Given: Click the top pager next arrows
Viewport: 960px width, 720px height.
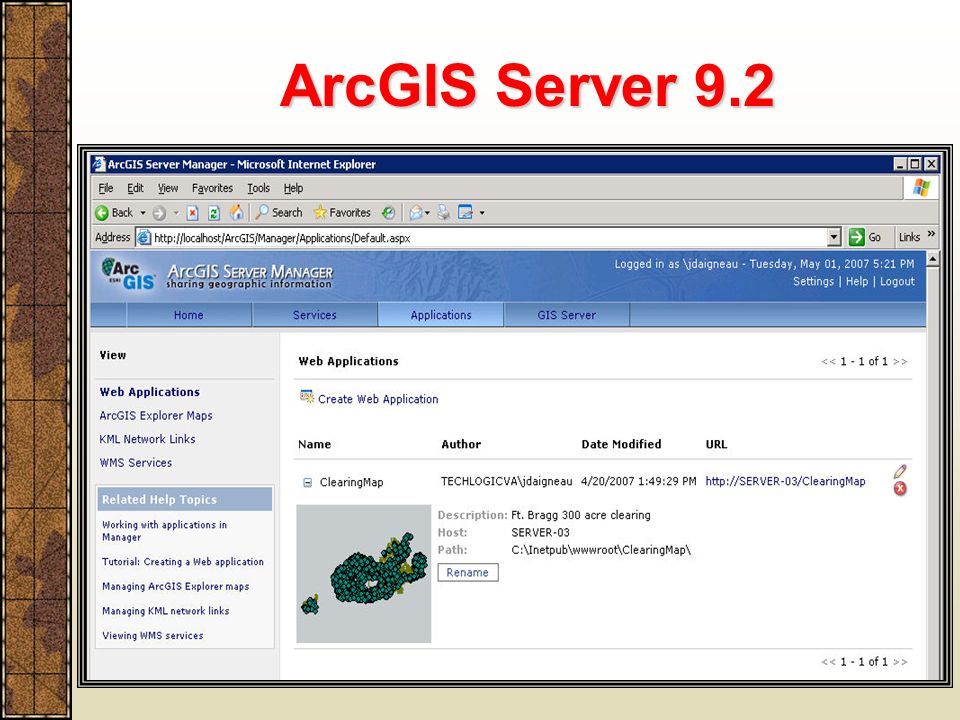Looking at the screenshot, I should (x=900, y=361).
